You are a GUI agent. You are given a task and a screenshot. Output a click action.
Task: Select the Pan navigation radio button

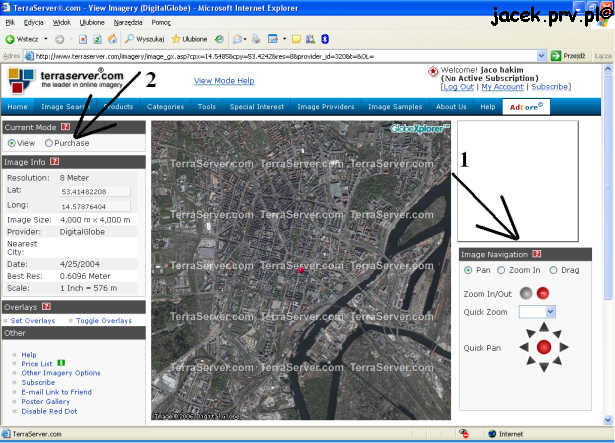[x=468, y=270]
